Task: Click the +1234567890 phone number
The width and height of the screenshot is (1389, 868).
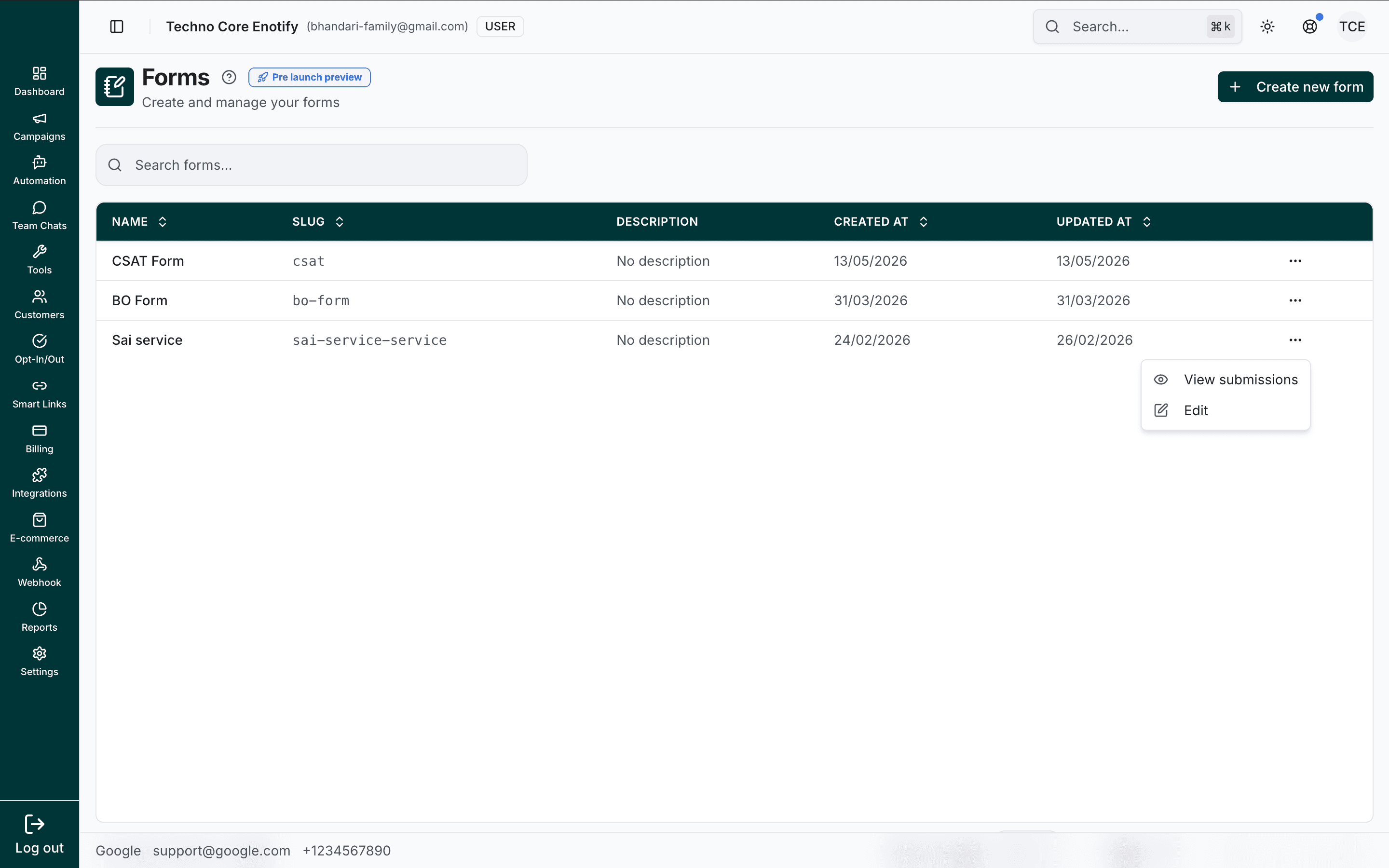Action: pos(347,850)
